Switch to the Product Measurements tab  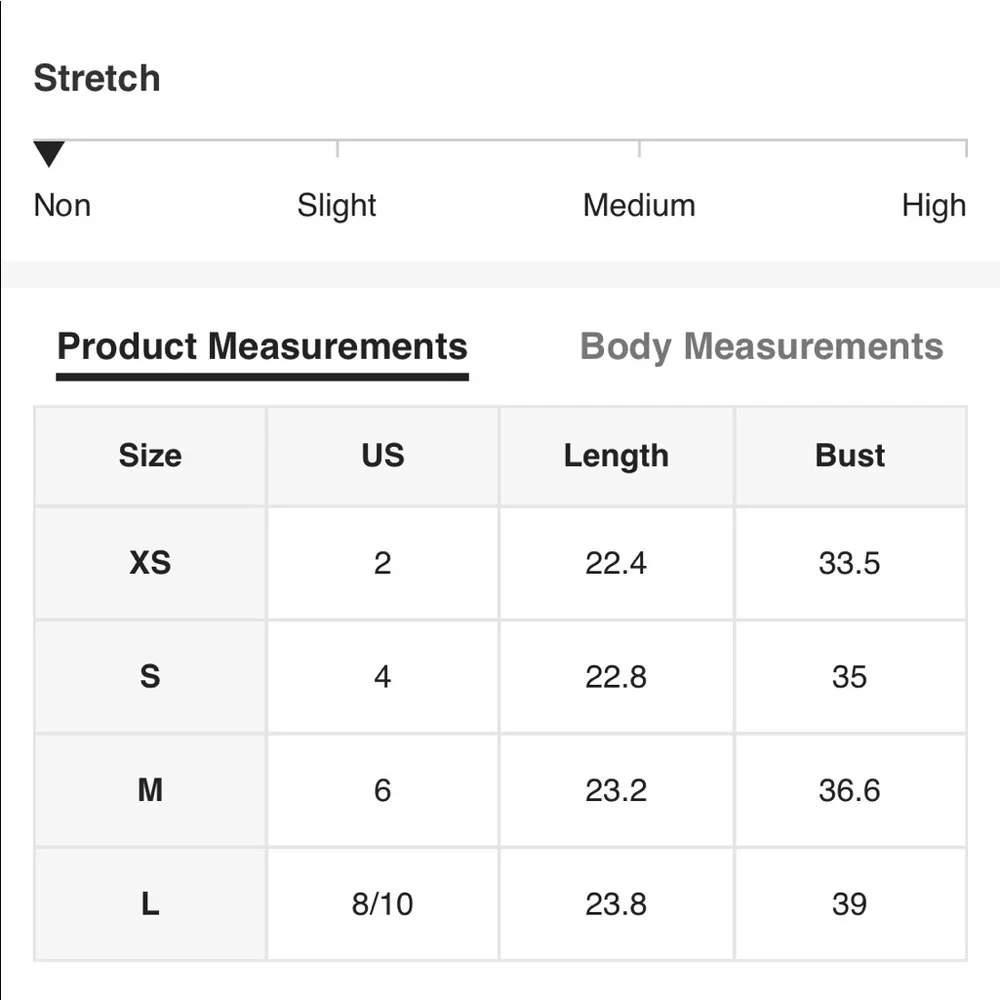point(262,347)
